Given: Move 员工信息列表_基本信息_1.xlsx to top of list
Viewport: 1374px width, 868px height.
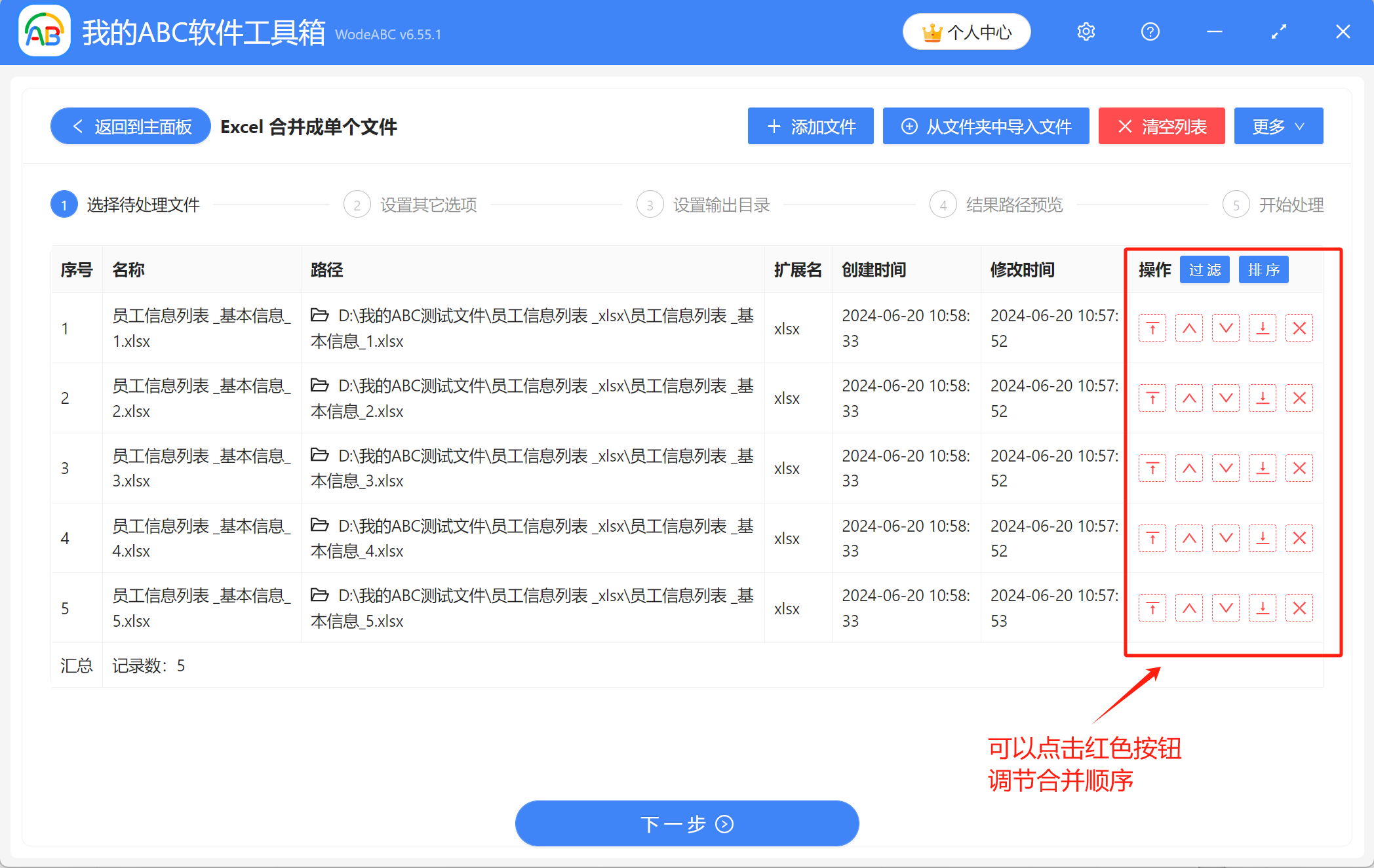Looking at the screenshot, I should [x=1152, y=328].
